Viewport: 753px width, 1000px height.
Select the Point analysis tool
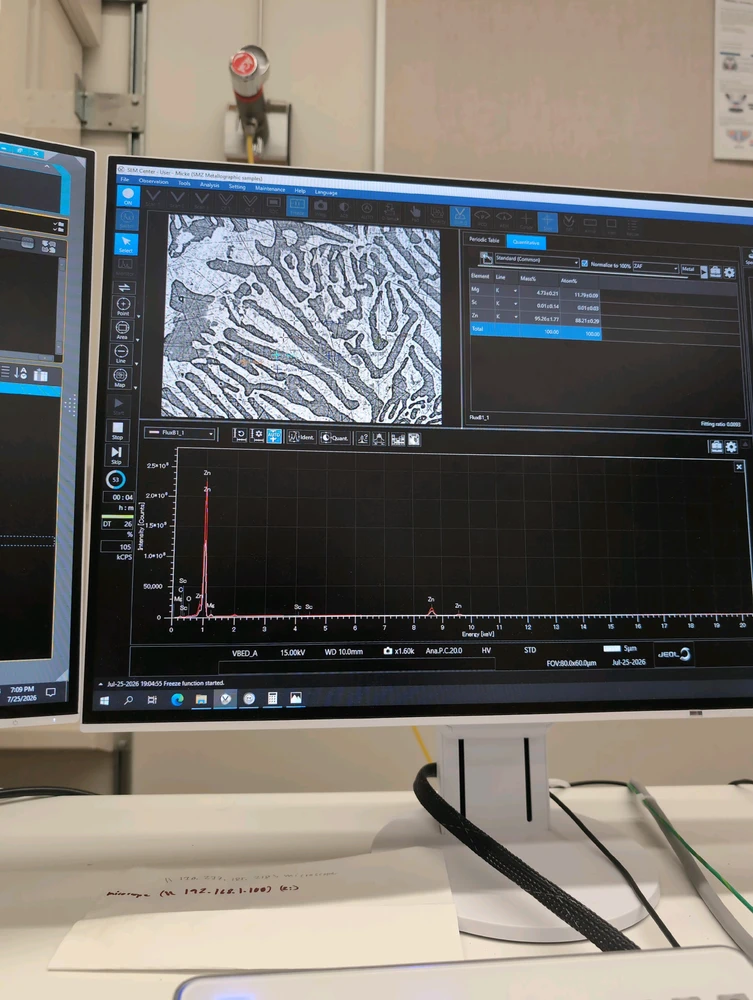click(123, 306)
